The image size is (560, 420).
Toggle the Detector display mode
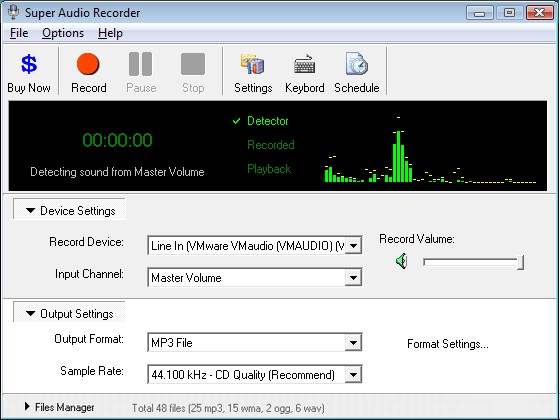[x=268, y=121]
